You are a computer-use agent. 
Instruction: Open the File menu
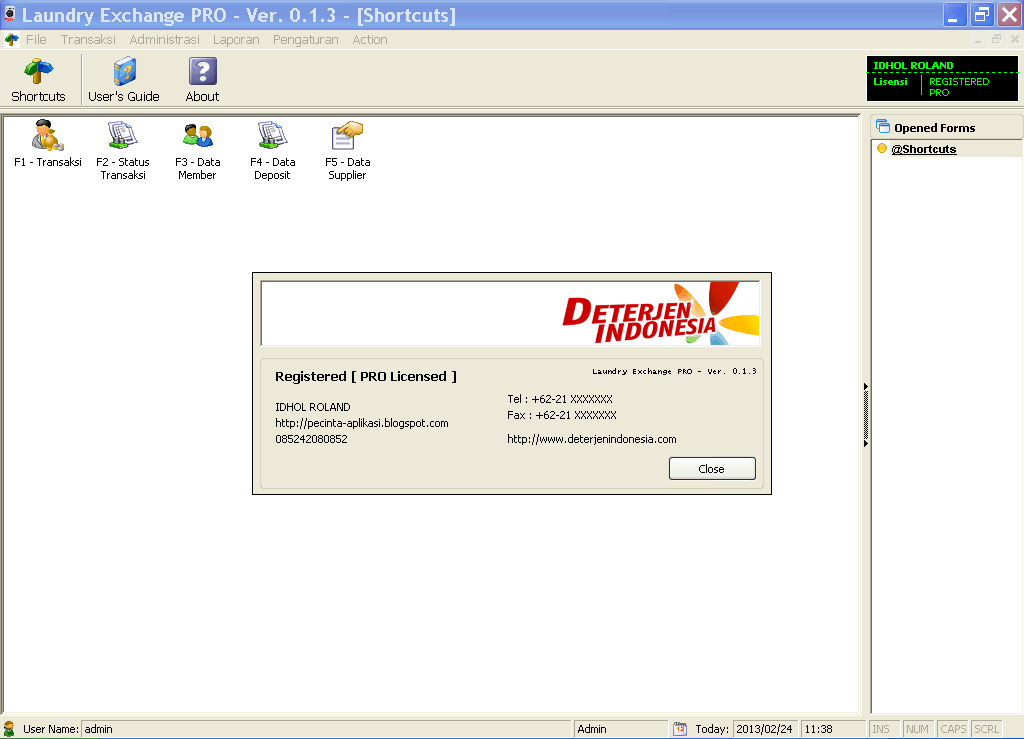pos(36,40)
